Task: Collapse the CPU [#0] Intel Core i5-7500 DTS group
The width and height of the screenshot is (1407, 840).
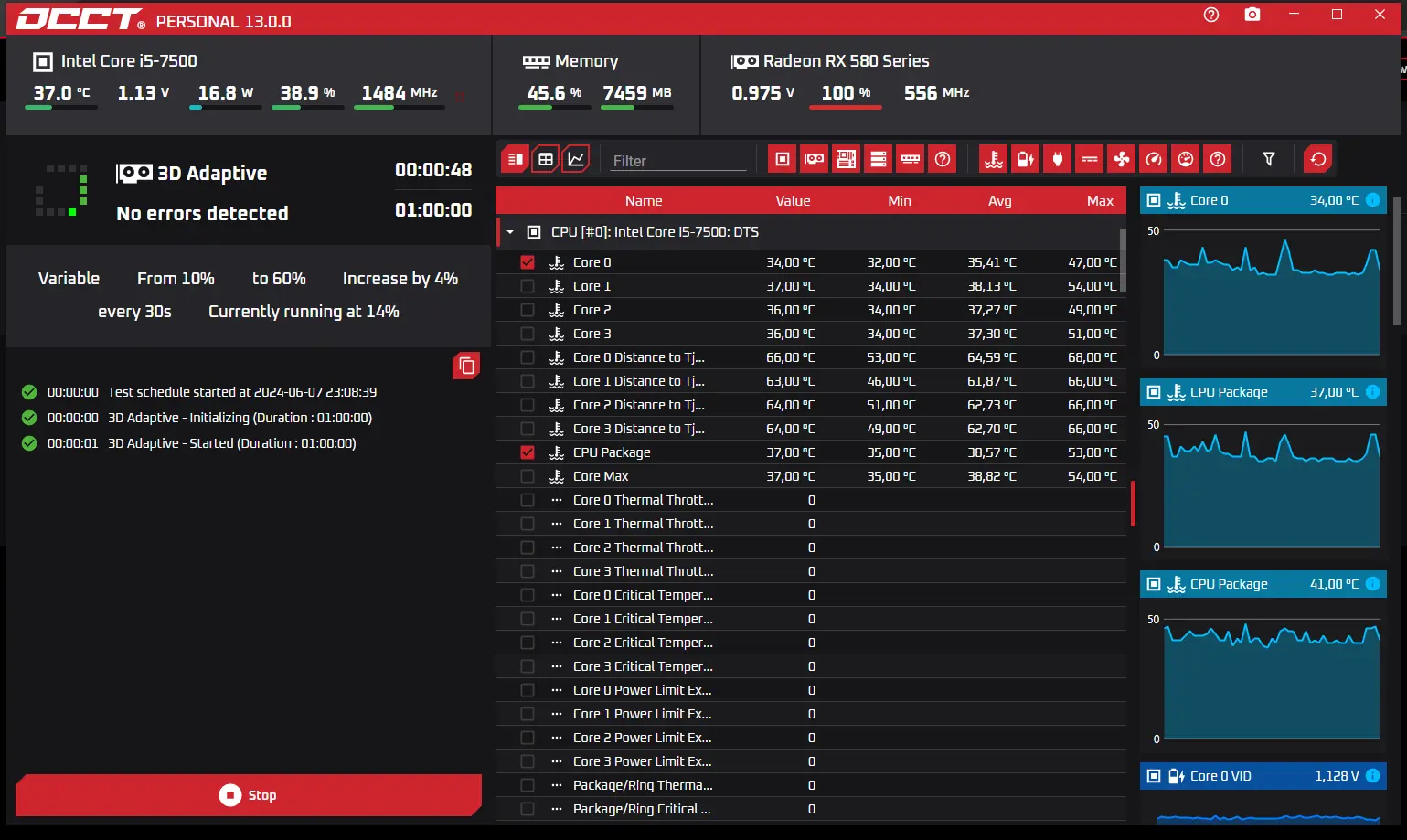Action: point(510,232)
